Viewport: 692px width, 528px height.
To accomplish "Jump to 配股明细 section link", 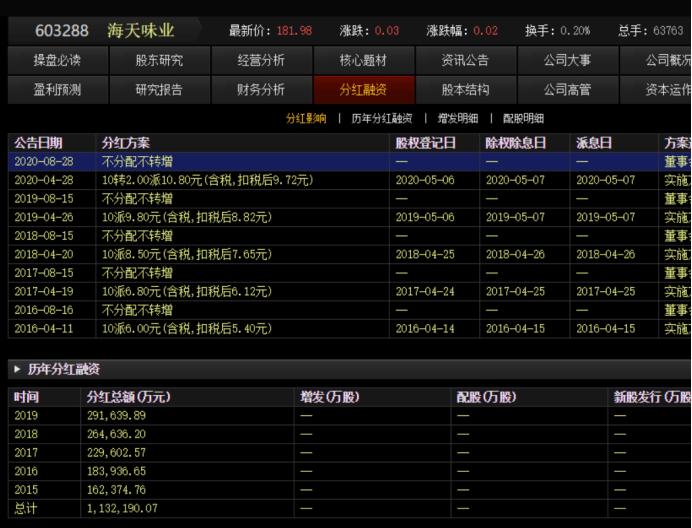I will pos(523,118).
